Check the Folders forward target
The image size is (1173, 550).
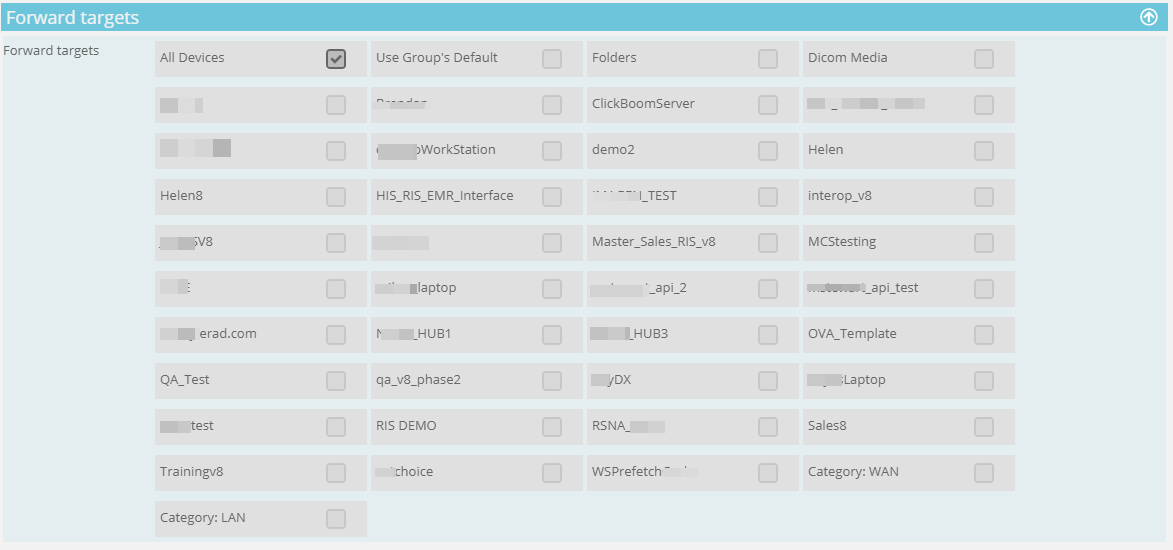pyautogui.click(x=768, y=59)
